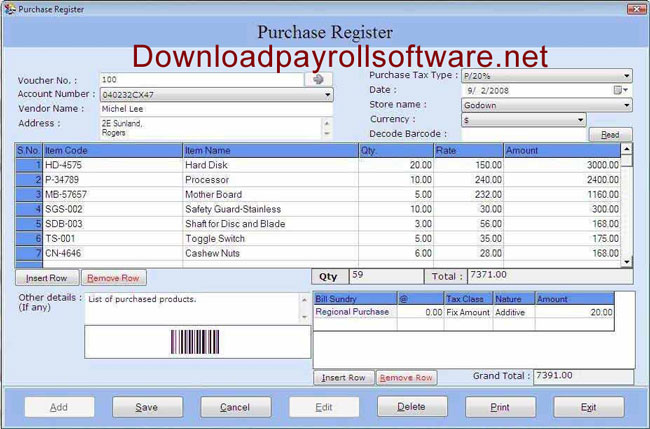
Task: Click the 240.00 rate cell
Action: point(468,180)
